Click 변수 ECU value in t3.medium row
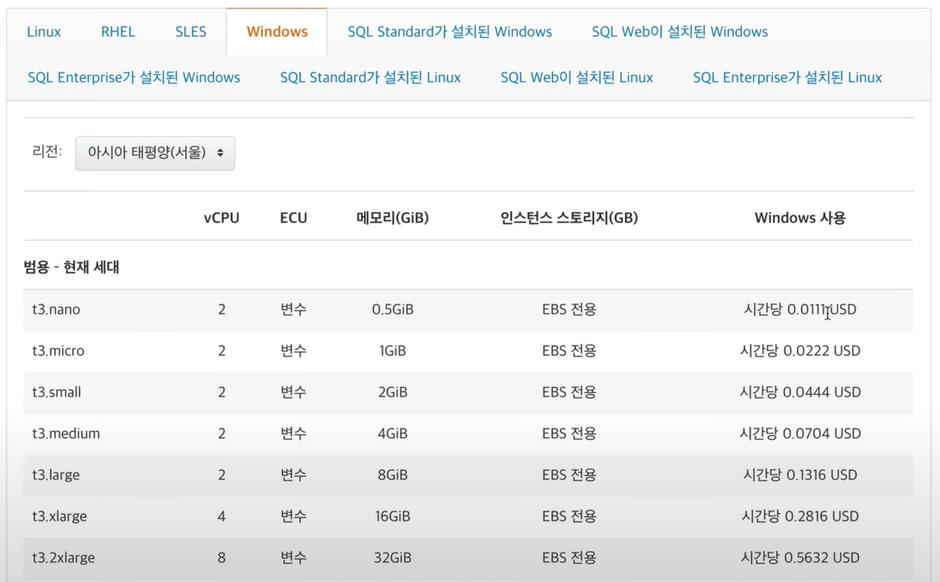940x582 pixels. [x=293, y=433]
